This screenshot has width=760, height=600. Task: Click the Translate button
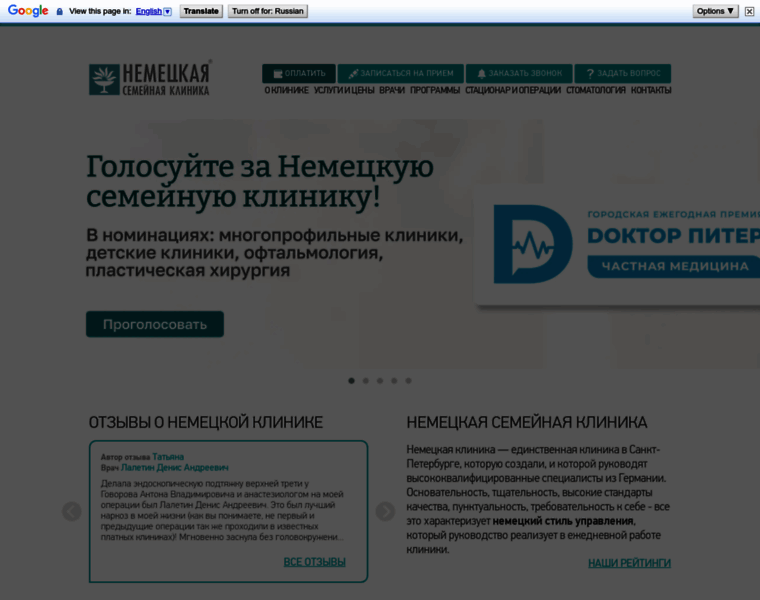point(201,11)
